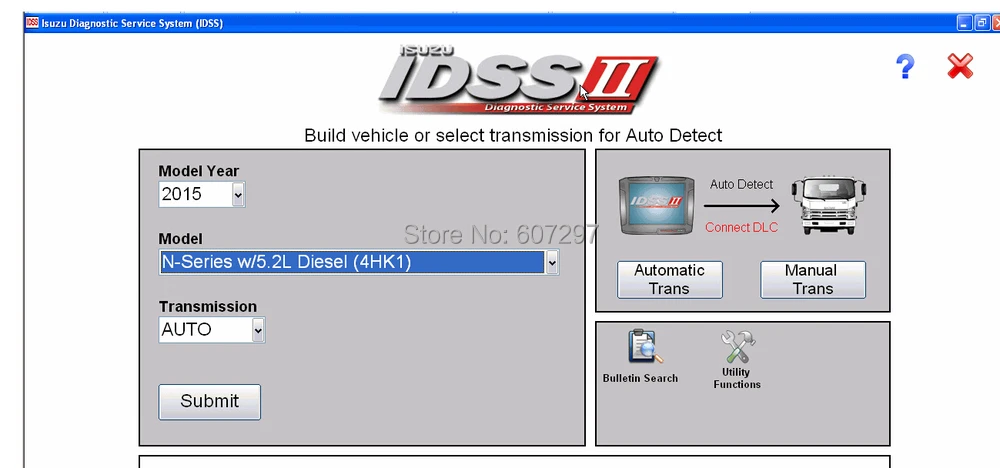Choose Manual Trans for auto detect

(x=812, y=279)
